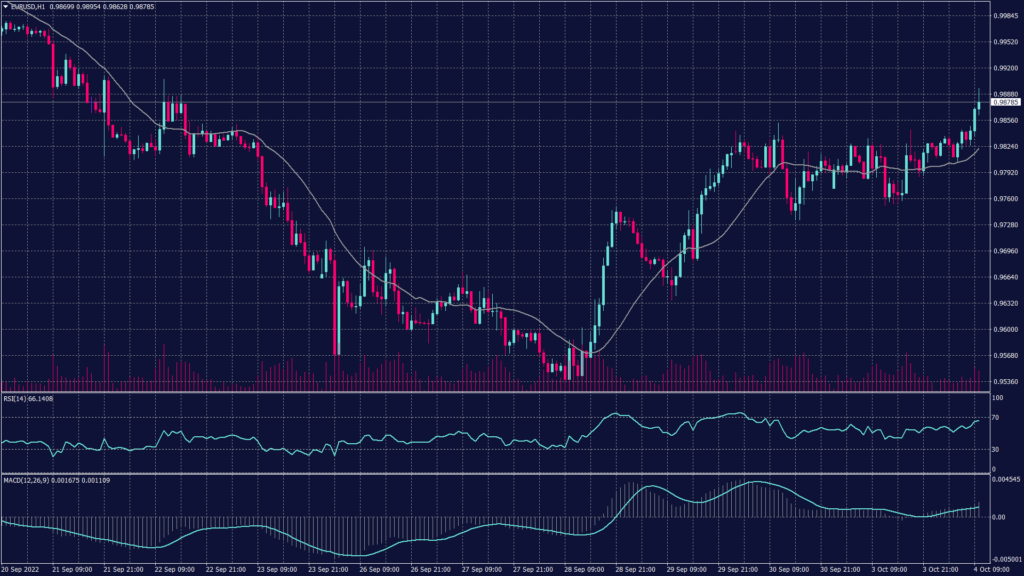
Task: Click the current price tag 0.98785
Action: 1005,102
